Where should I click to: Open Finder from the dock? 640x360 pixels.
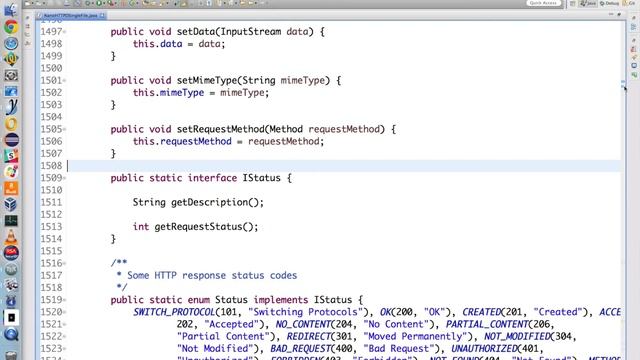tap(10, 9)
